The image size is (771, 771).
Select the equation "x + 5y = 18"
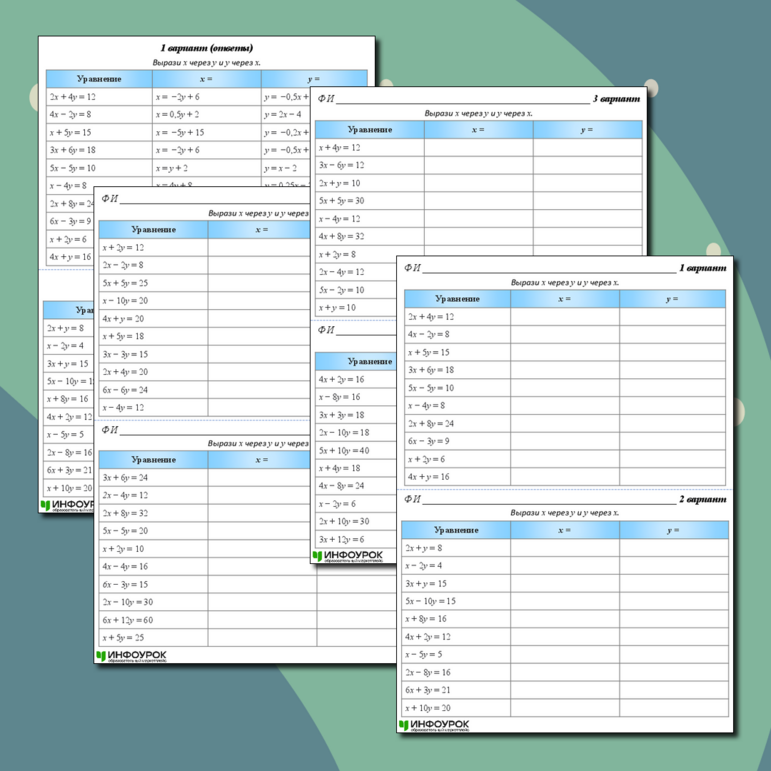tap(123, 336)
